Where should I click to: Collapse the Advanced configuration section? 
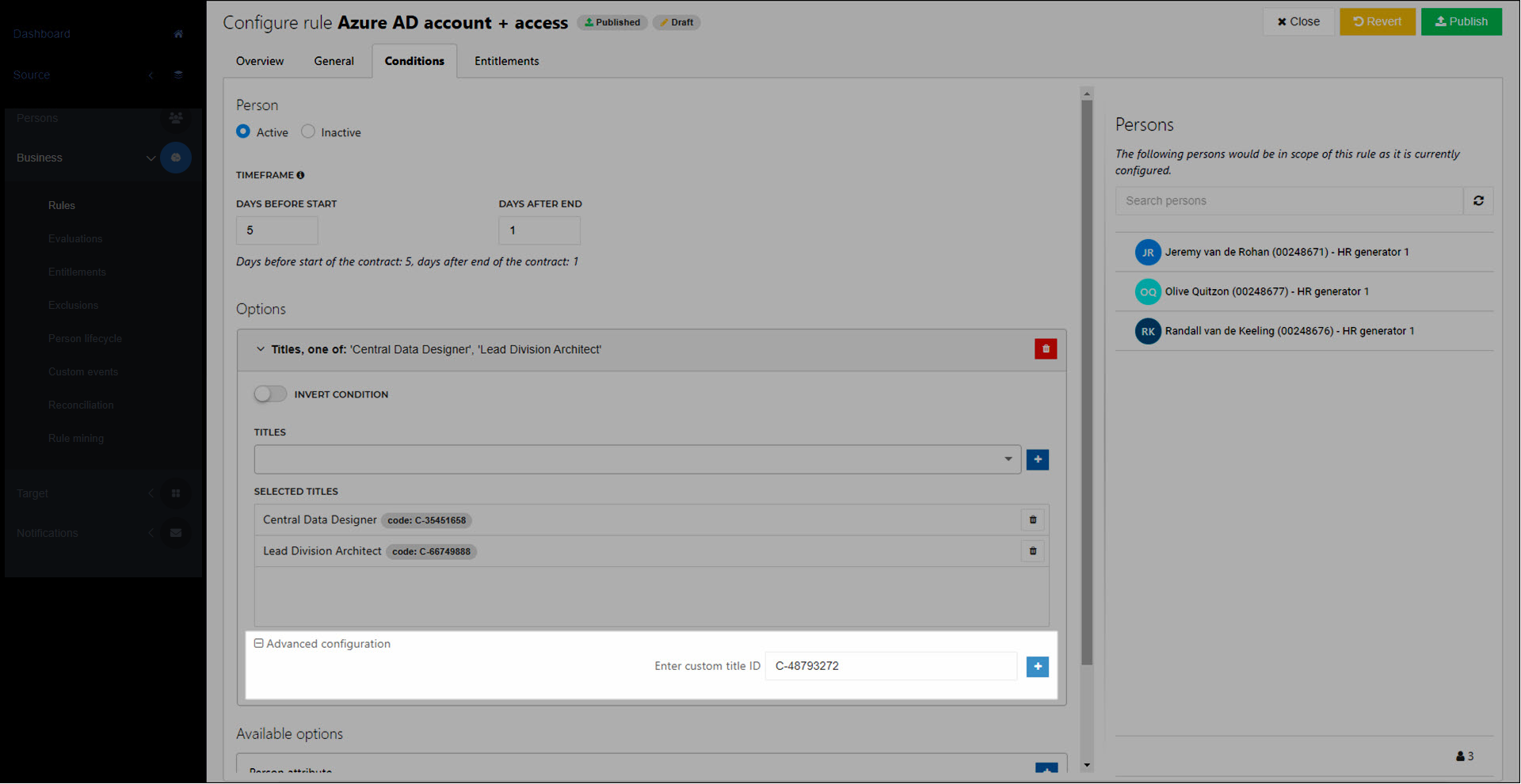[258, 644]
